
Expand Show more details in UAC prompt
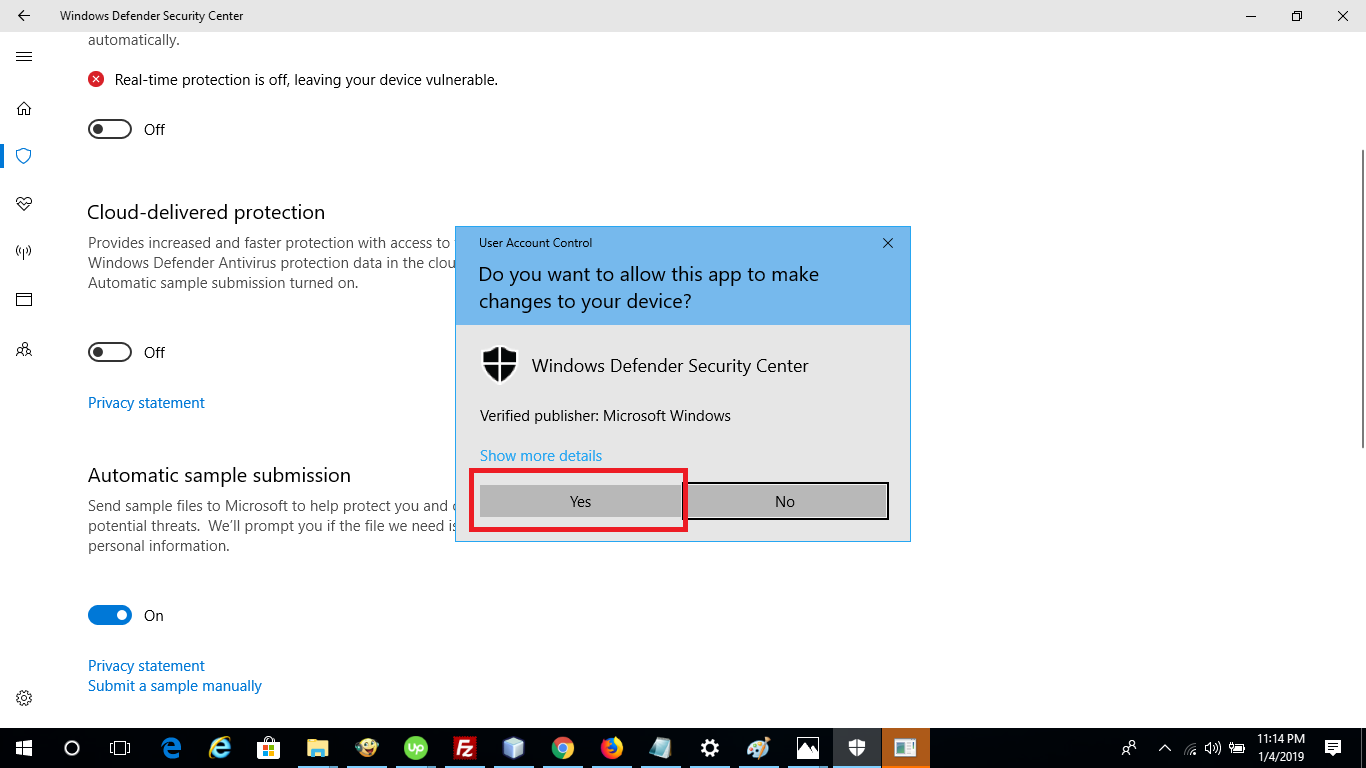coord(540,455)
